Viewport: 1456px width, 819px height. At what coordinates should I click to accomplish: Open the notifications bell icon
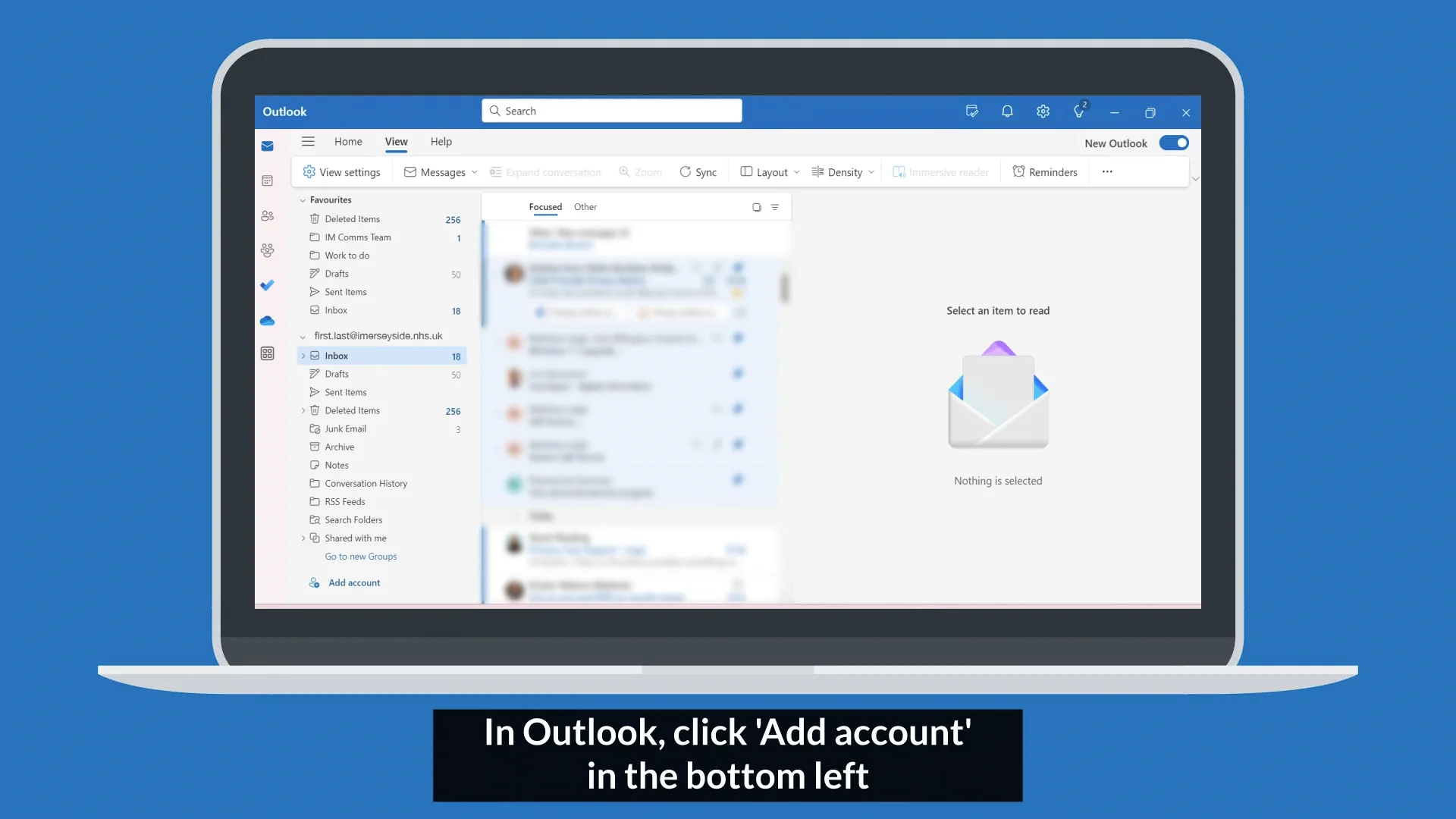tap(1007, 111)
